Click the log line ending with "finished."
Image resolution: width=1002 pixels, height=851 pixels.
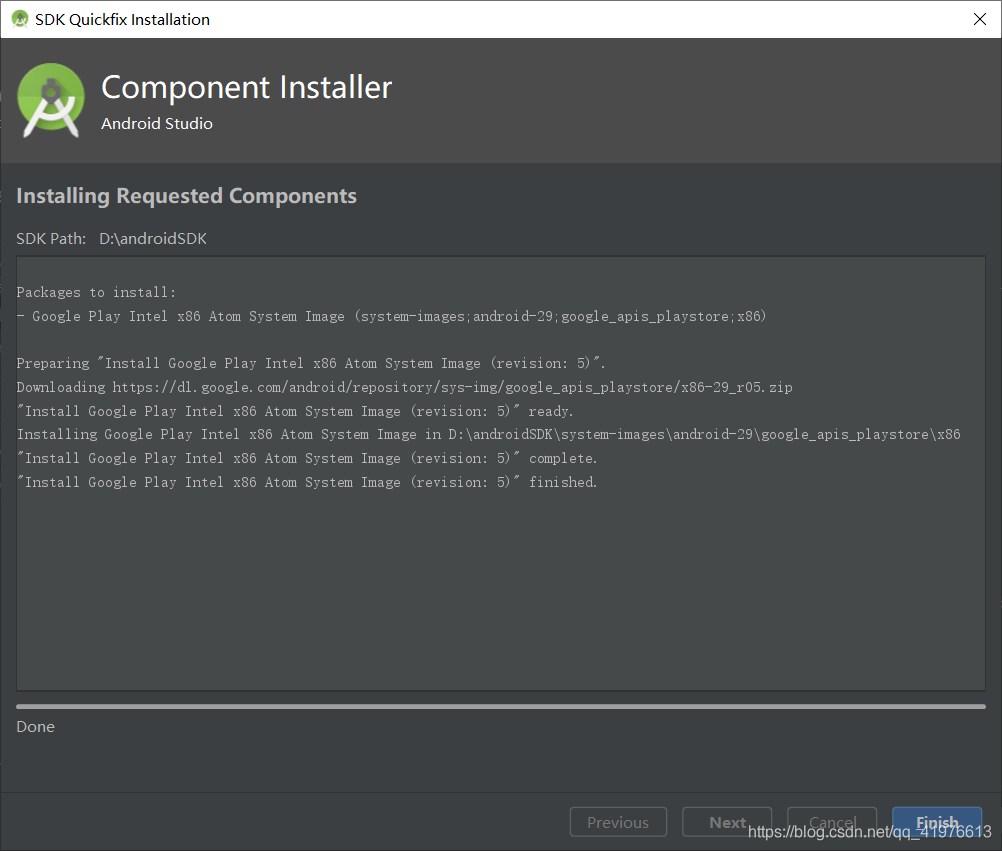307,482
